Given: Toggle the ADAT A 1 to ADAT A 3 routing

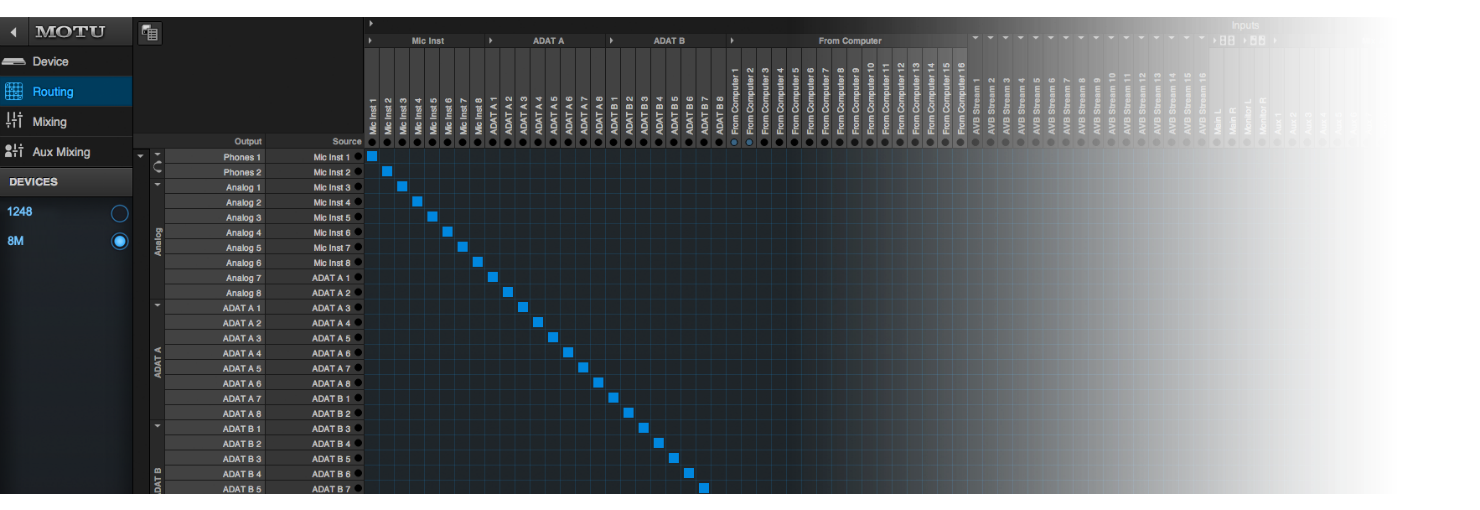Looking at the screenshot, I should pos(523,307).
